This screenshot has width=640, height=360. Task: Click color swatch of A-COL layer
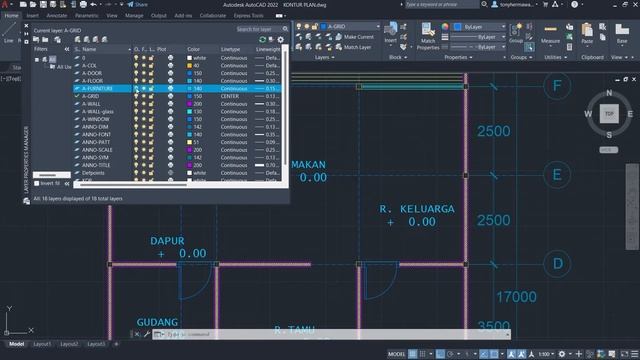(x=189, y=65)
